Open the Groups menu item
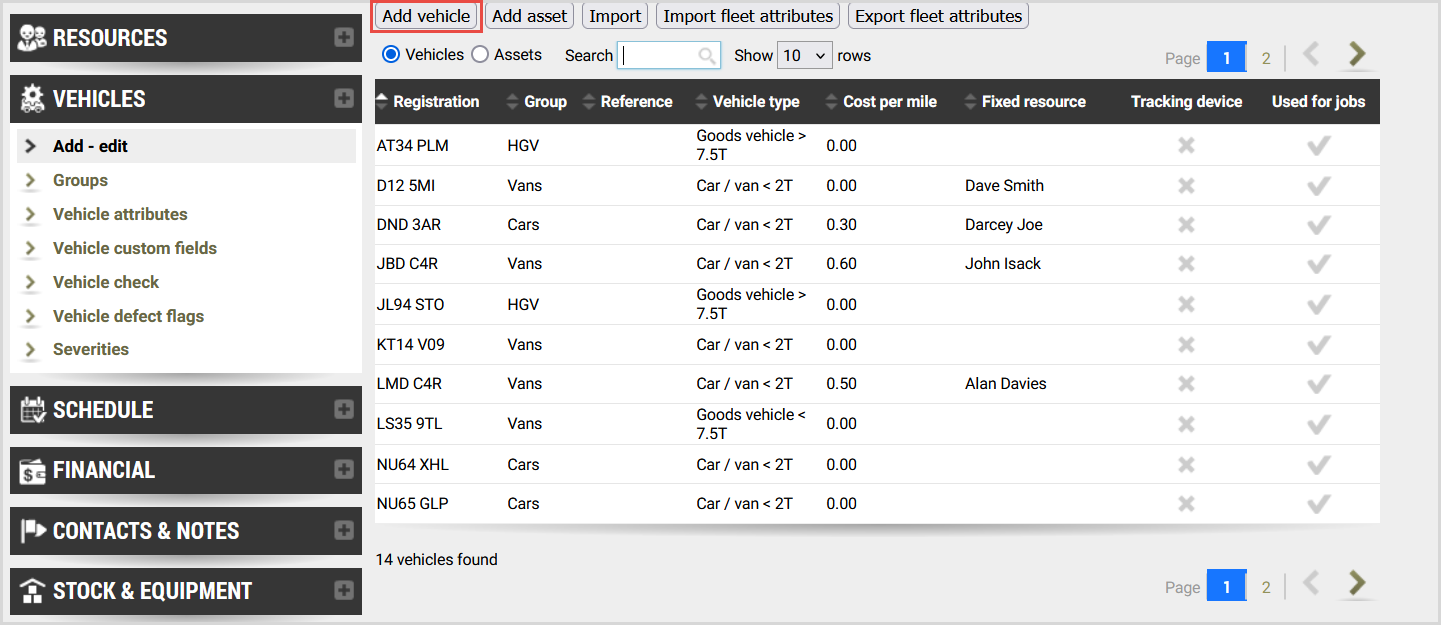Viewport: 1441px width, 625px height. pos(80,180)
